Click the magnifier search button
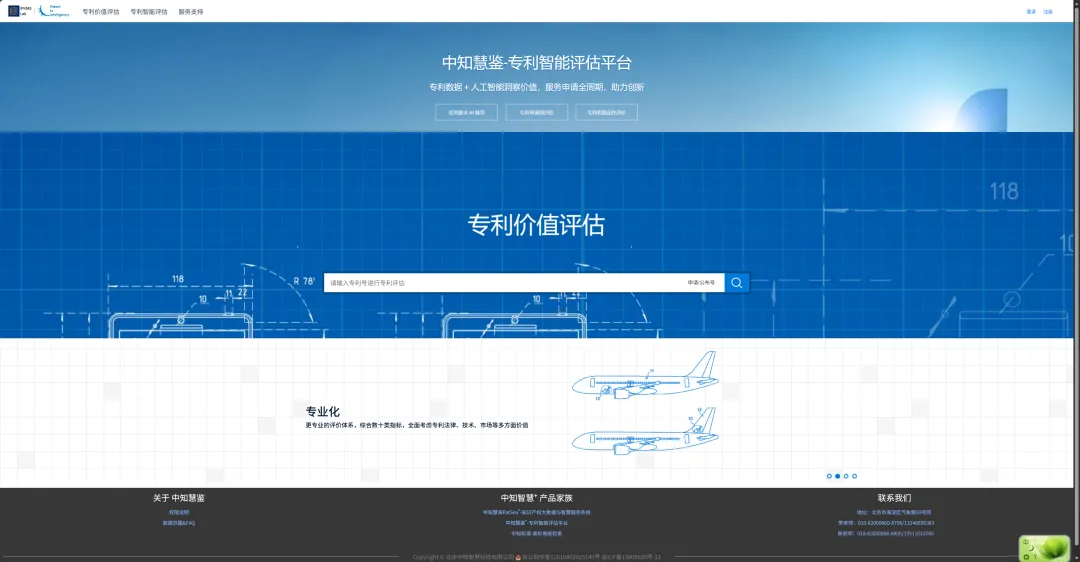Image resolution: width=1080 pixels, height=562 pixels. [736, 282]
